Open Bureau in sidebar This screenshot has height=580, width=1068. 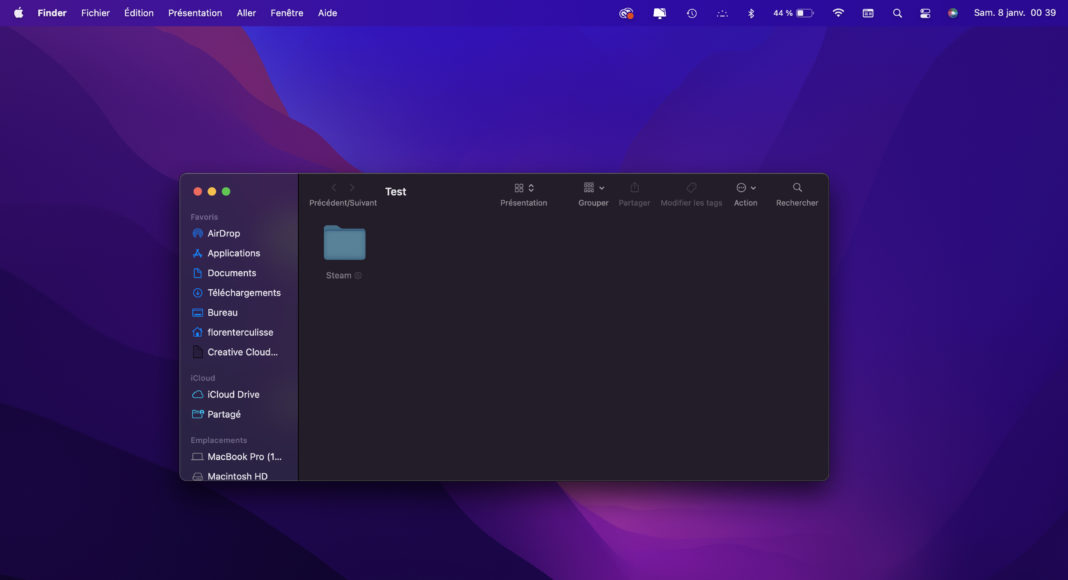click(222, 312)
